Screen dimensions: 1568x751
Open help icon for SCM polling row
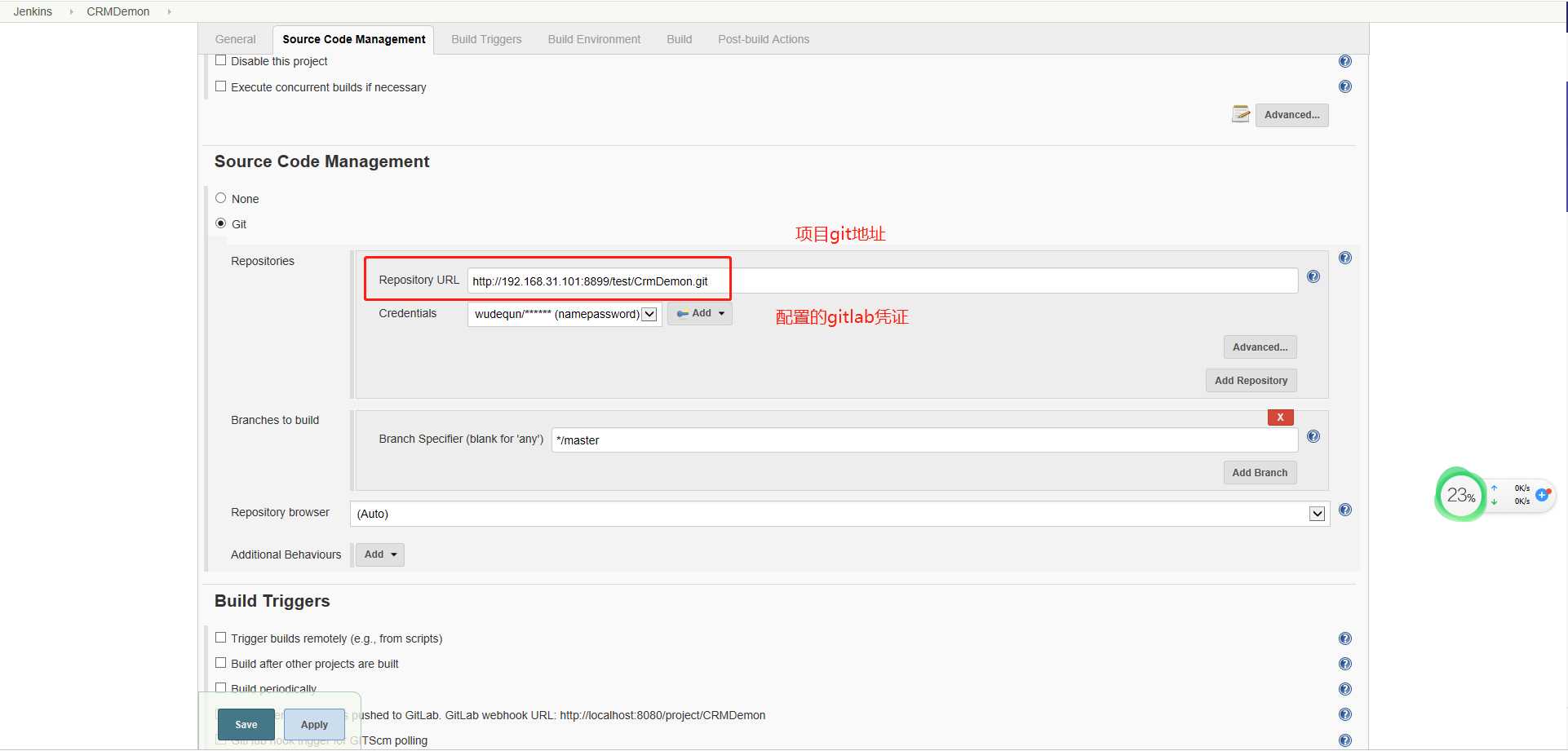(1345, 740)
